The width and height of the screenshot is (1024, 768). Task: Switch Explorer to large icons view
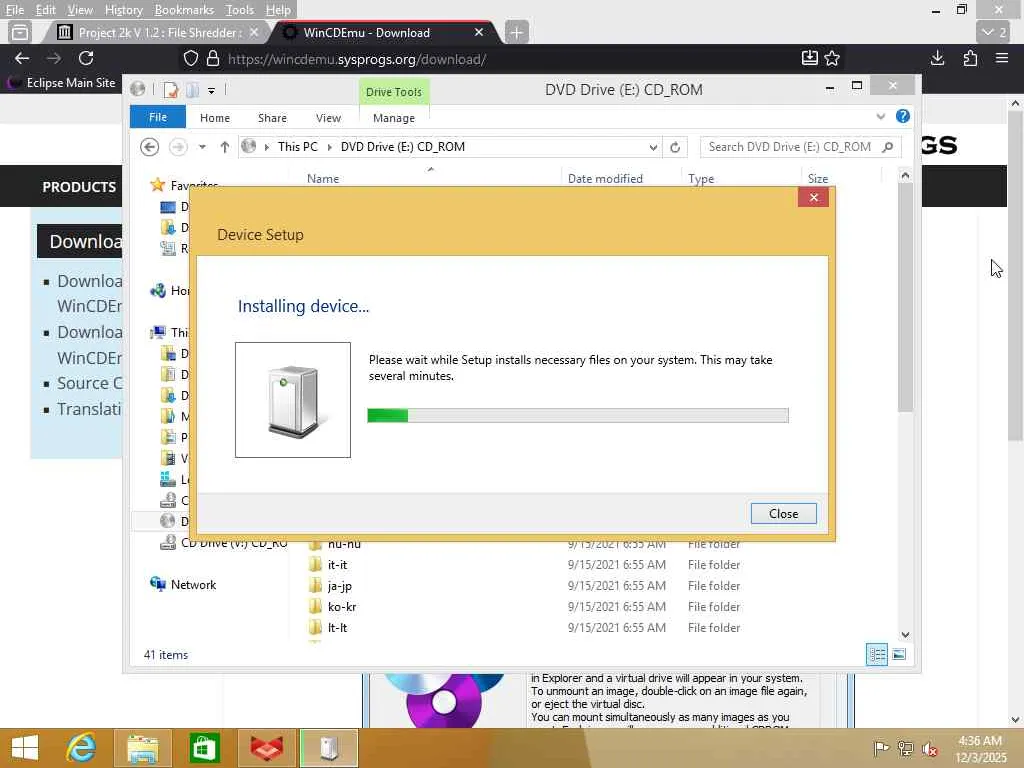pos(899,654)
